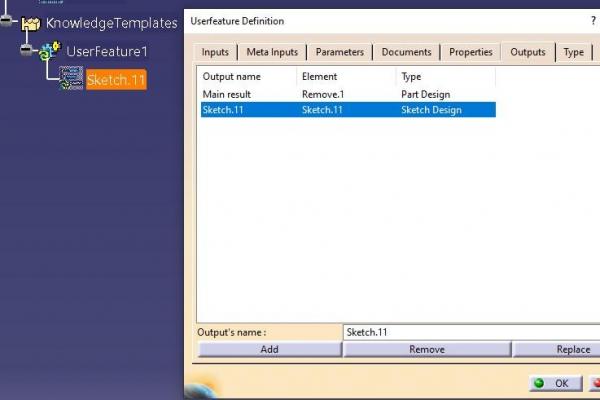Screen dimensions: 600x400
Task: Click the Output's name text field
Action: point(470,332)
